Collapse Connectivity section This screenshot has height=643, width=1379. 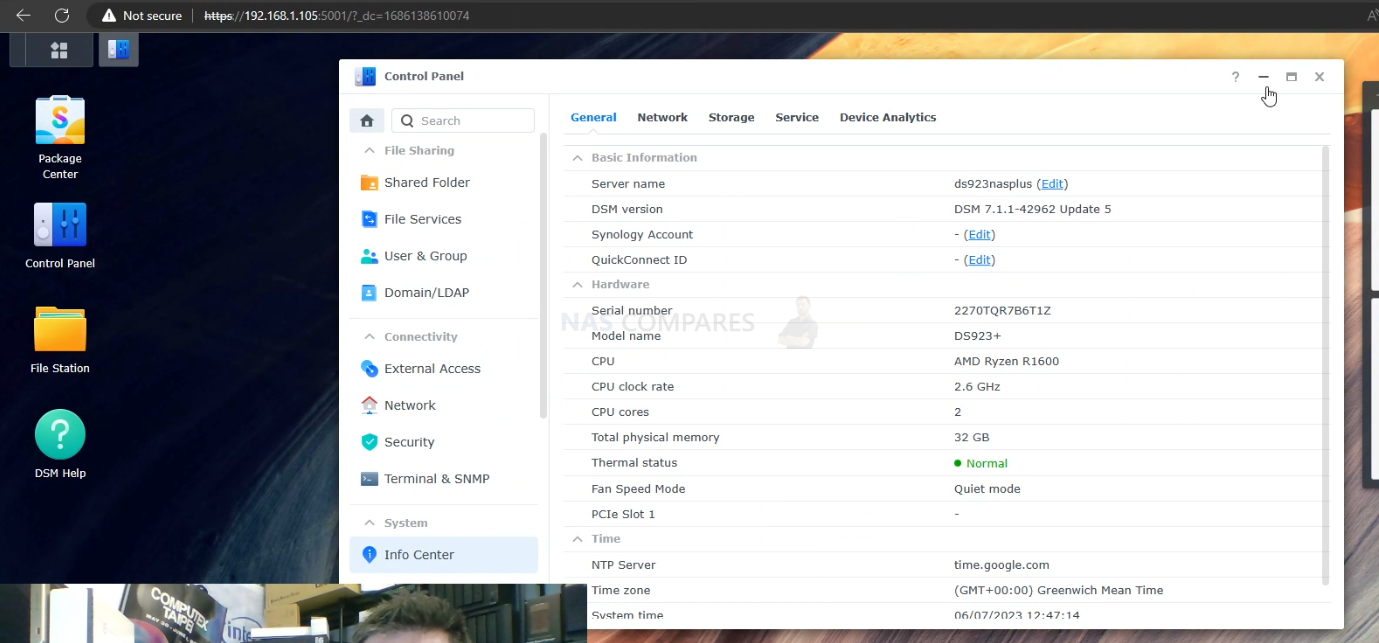point(369,337)
